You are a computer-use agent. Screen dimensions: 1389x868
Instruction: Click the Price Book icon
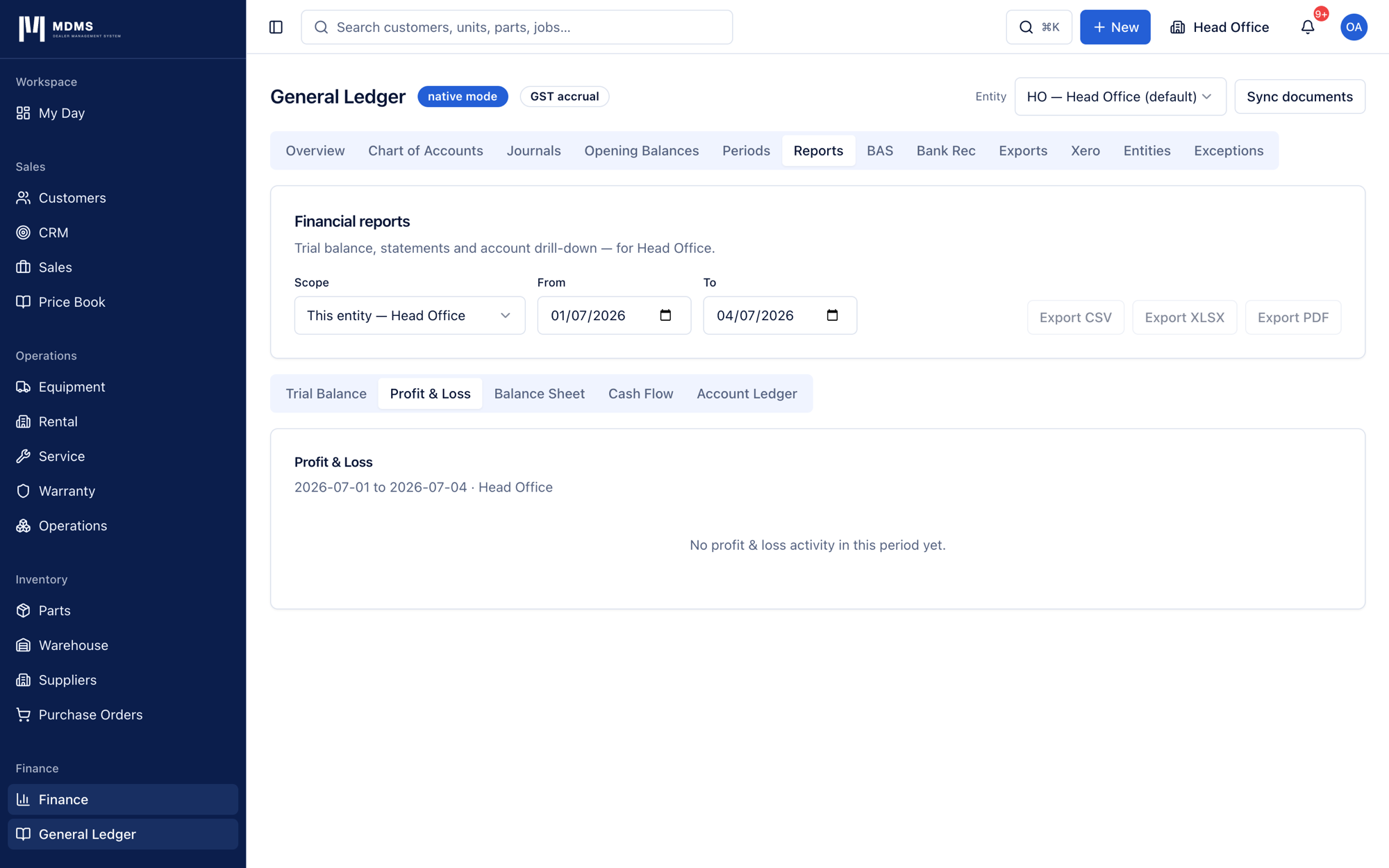24,302
